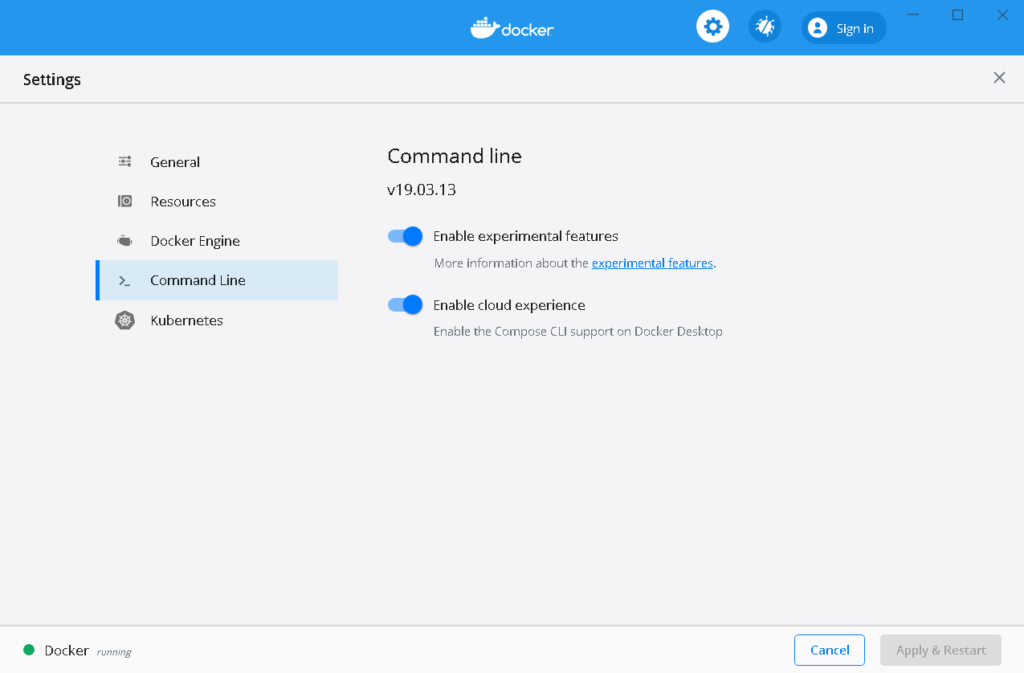1024x673 pixels.
Task: Click the Docker whale logo in the header
Action: [487, 27]
